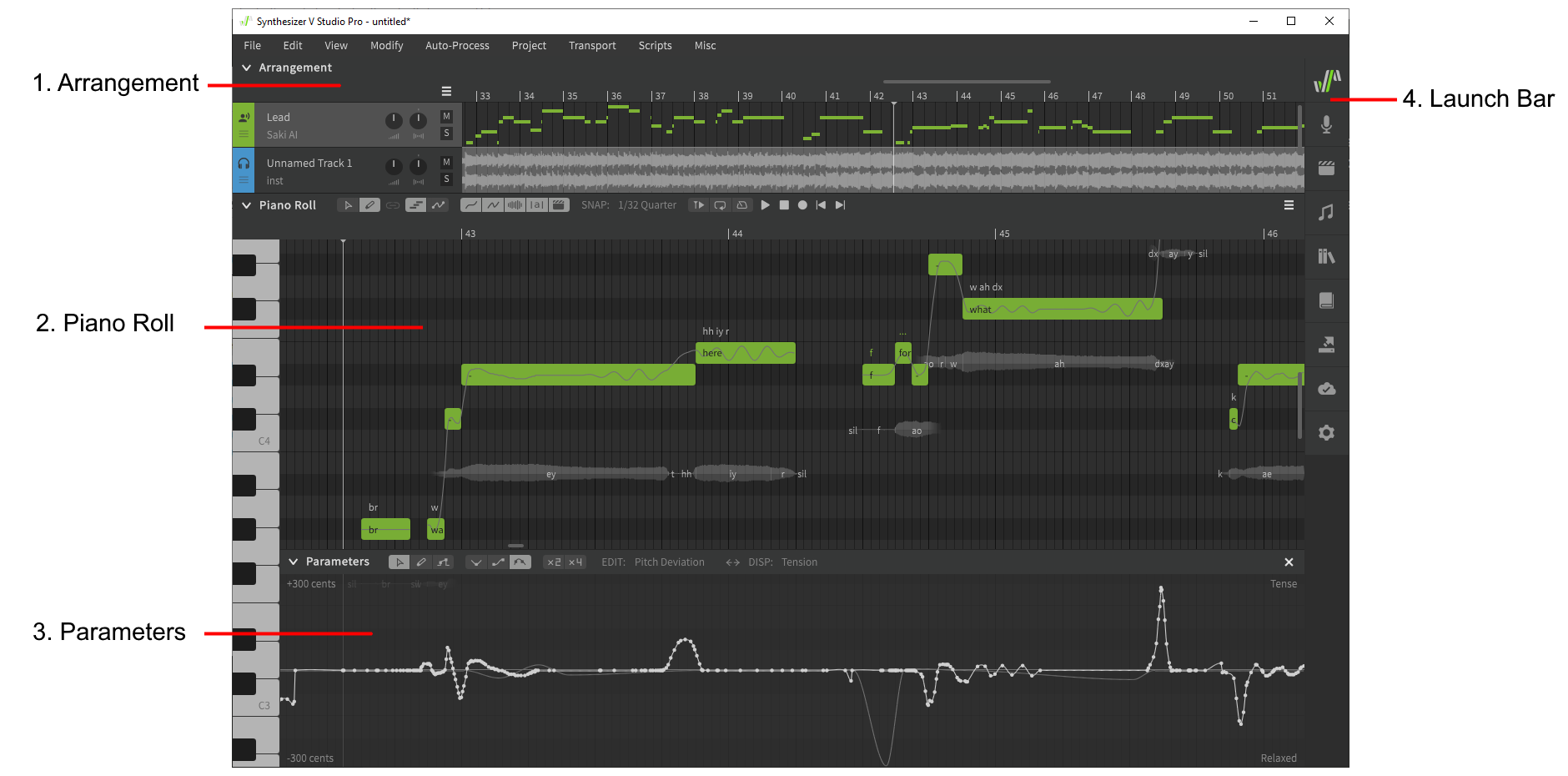
Task: Toggle waveform display in Piano Roll toolbar
Action: (x=515, y=205)
